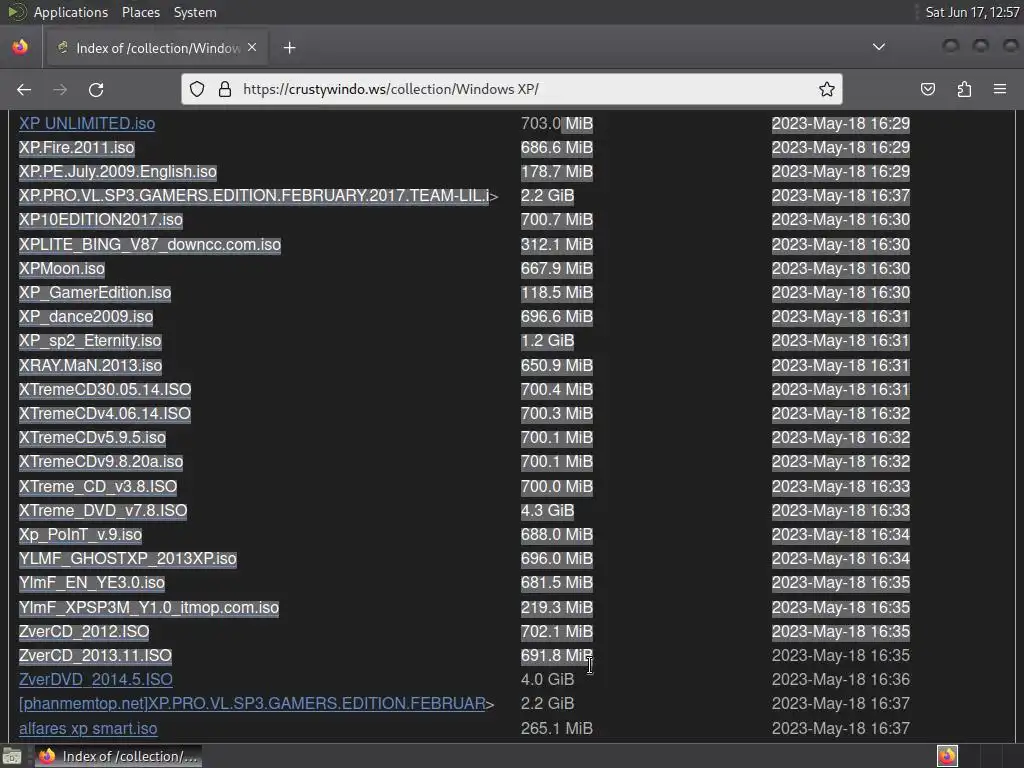Download XP UNLIMITED.iso

(x=87, y=123)
